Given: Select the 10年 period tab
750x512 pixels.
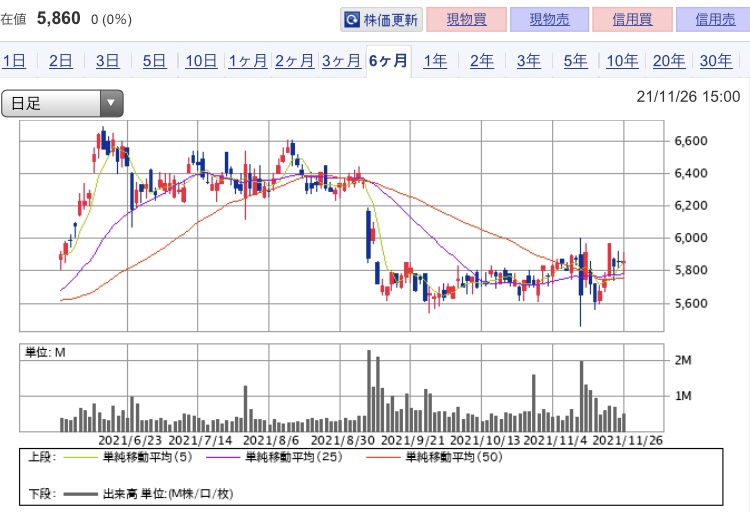Looking at the screenshot, I should [x=622, y=61].
